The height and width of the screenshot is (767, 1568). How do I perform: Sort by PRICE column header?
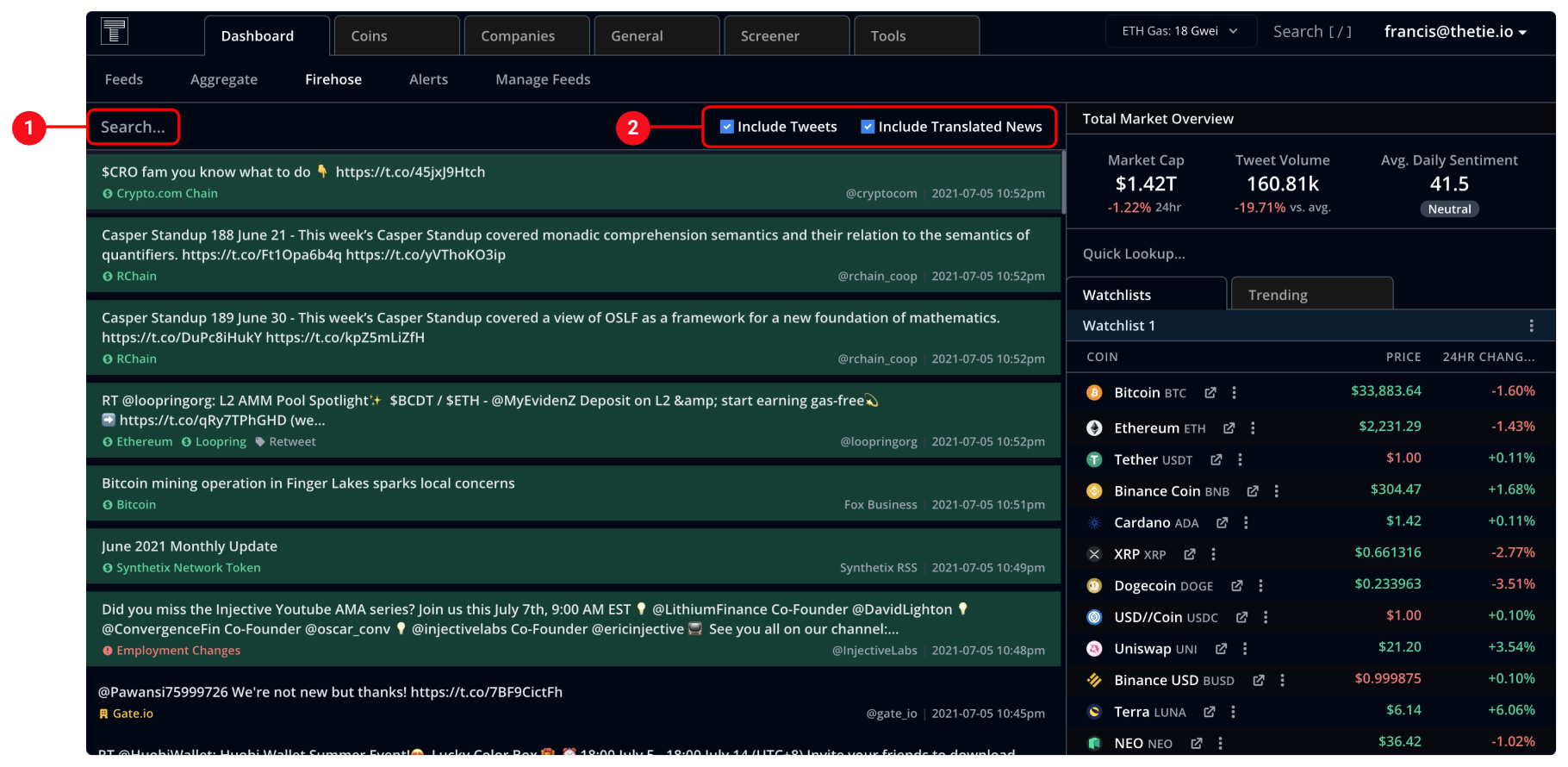tap(1403, 357)
